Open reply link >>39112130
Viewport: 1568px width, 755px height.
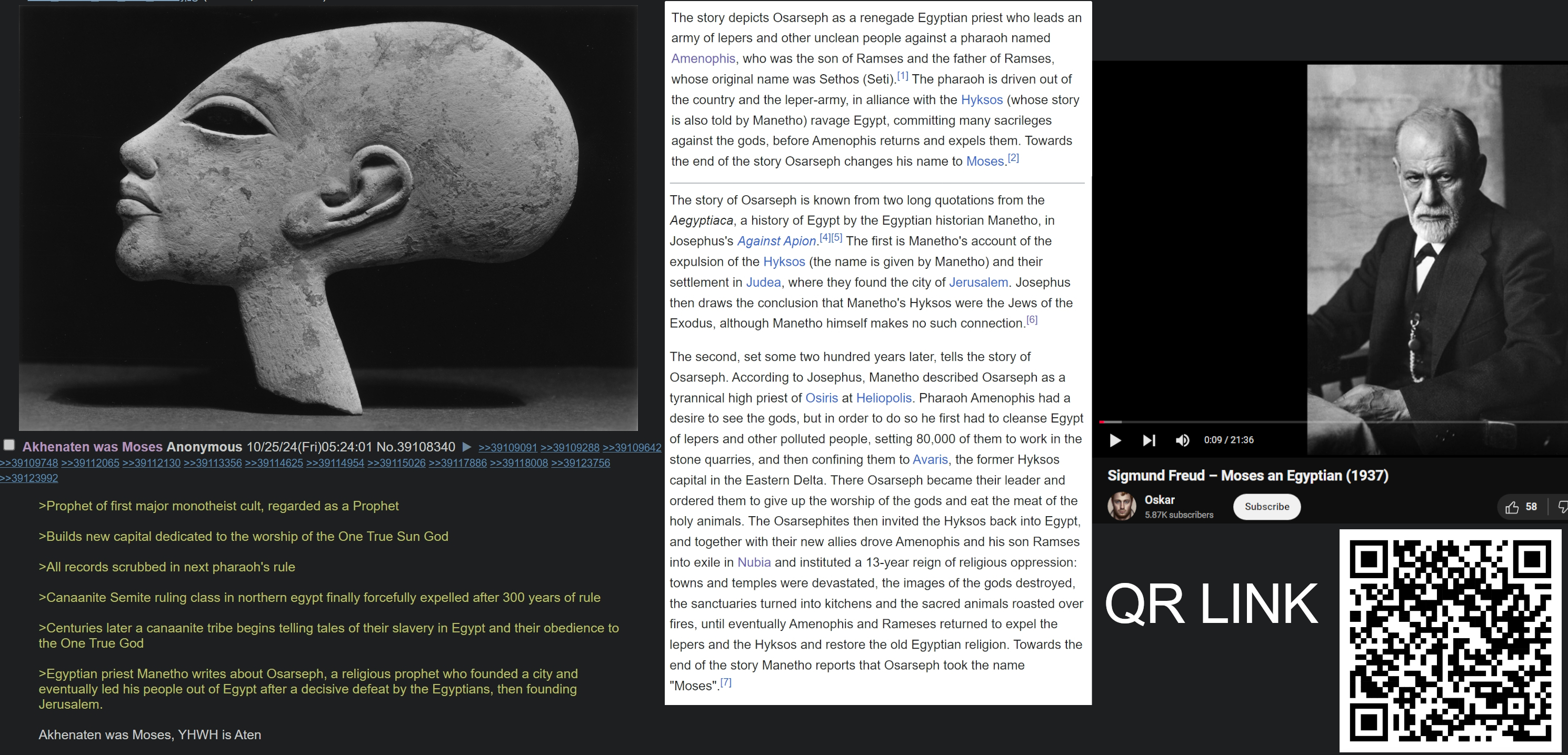(152, 463)
